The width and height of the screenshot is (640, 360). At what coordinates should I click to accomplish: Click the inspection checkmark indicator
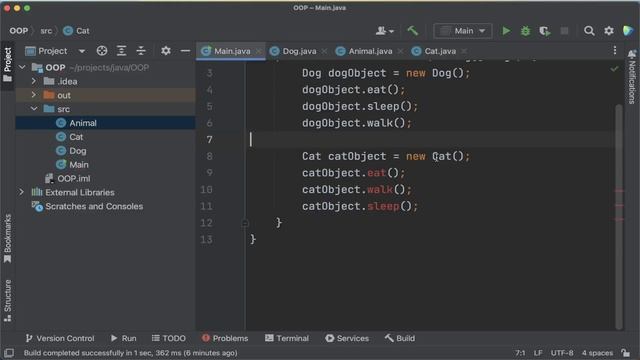614,69
